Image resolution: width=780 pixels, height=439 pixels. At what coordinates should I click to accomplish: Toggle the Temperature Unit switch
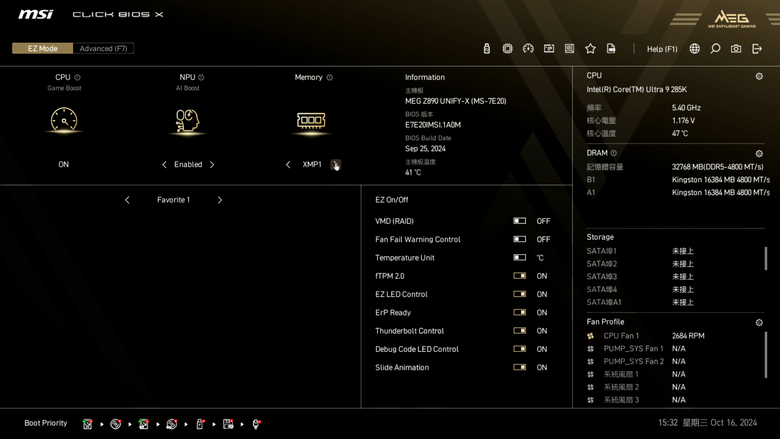519,258
